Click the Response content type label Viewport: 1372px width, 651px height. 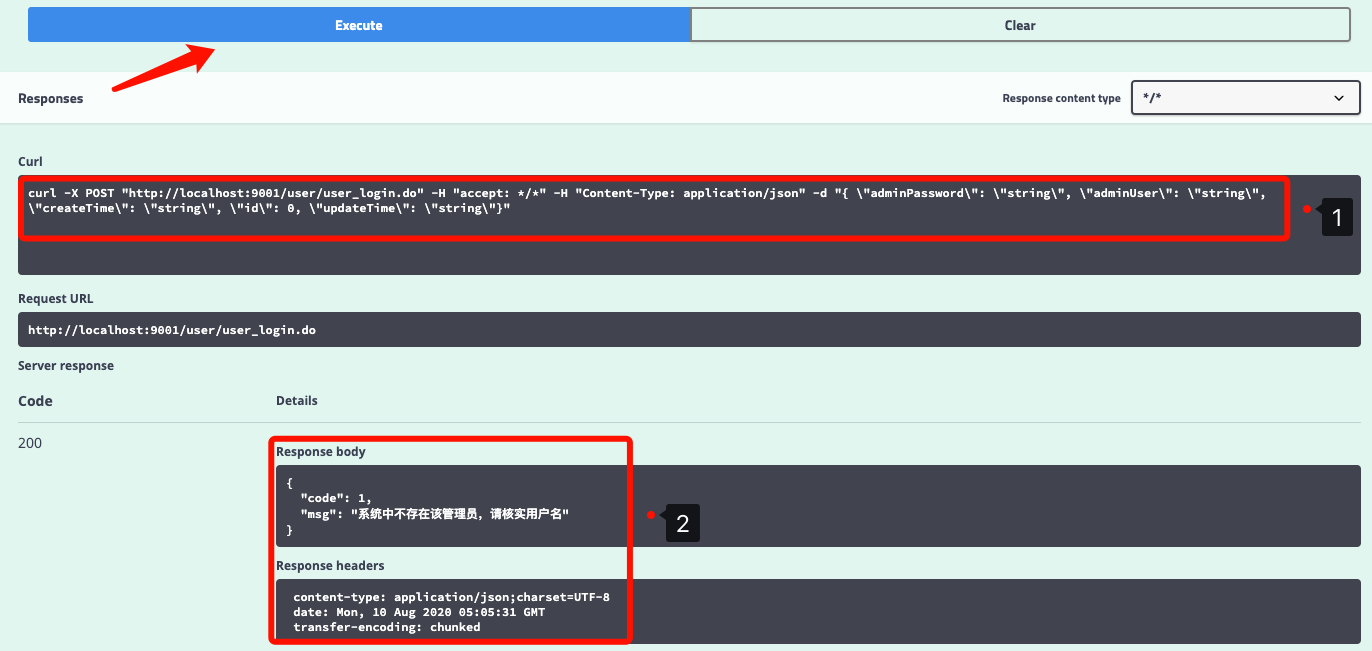click(1061, 99)
